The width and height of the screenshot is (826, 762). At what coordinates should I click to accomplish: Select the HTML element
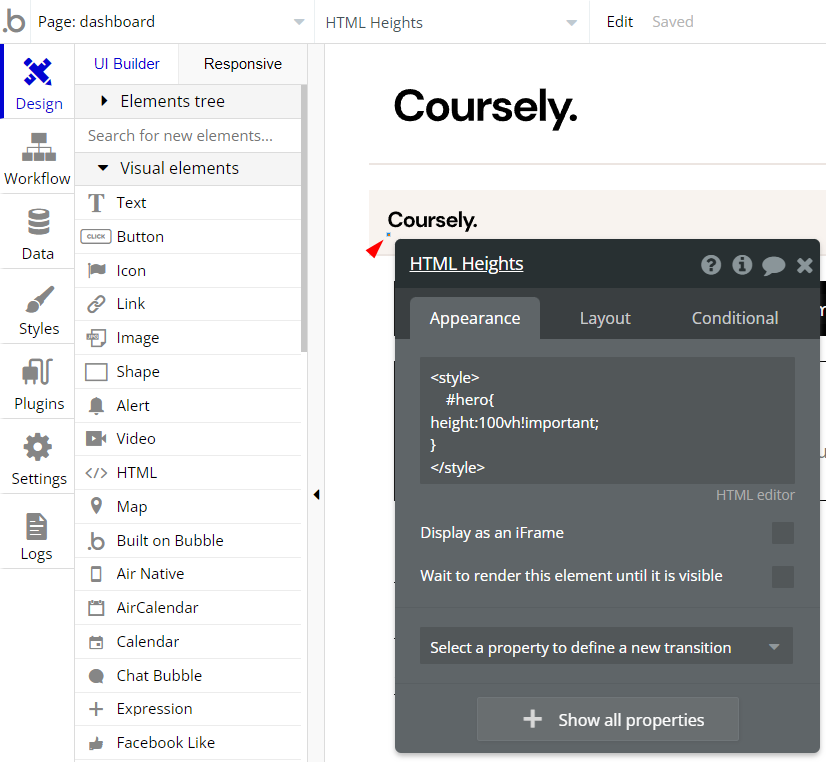[188, 473]
